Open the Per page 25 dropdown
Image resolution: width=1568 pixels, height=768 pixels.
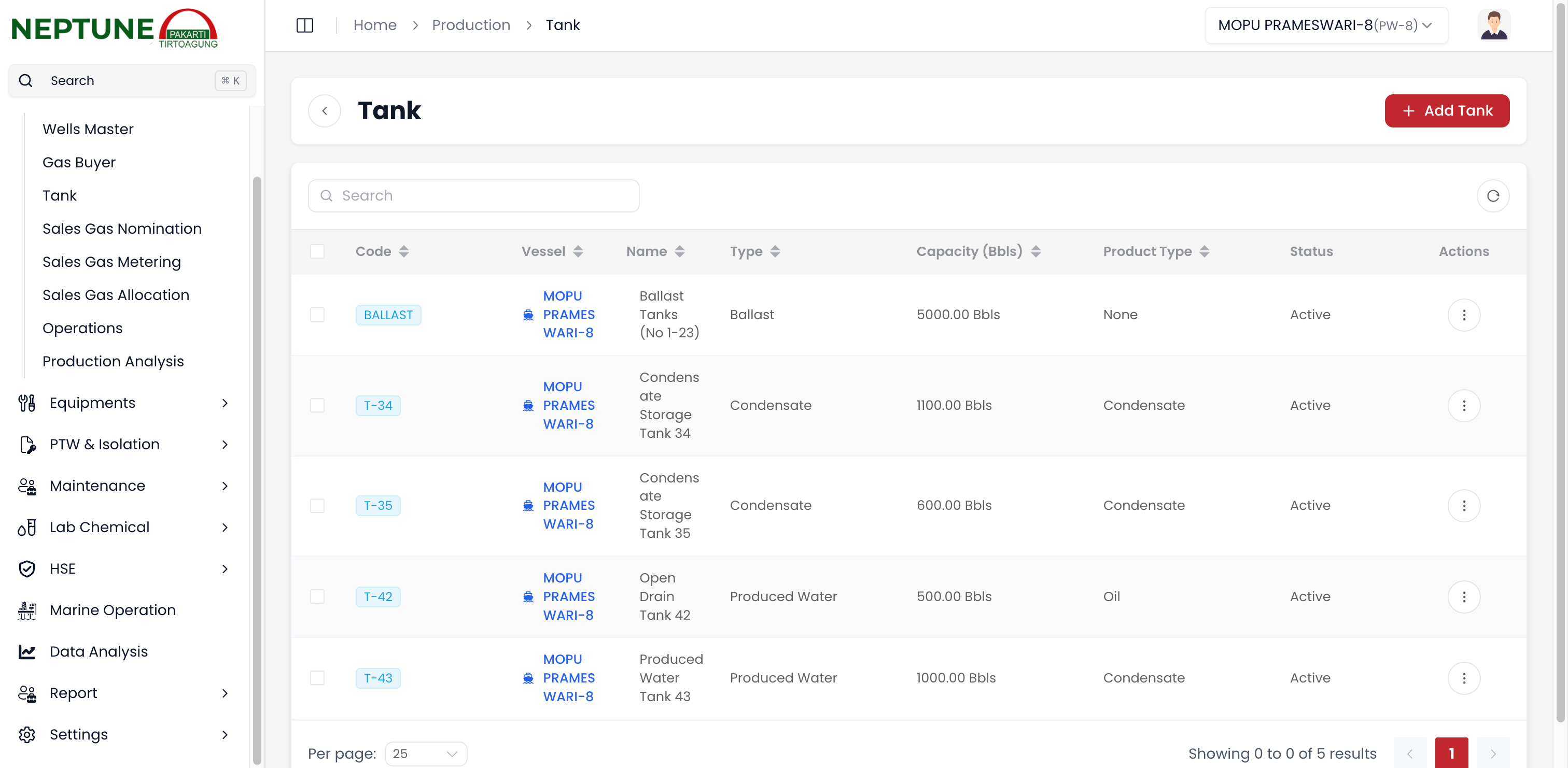426,753
